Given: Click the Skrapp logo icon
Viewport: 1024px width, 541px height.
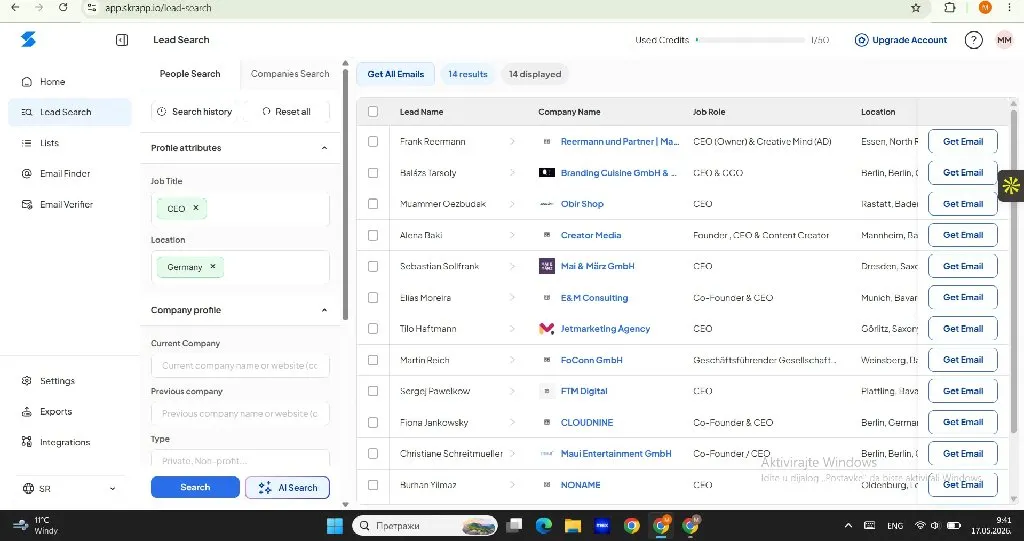Looking at the screenshot, I should pos(28,40).
